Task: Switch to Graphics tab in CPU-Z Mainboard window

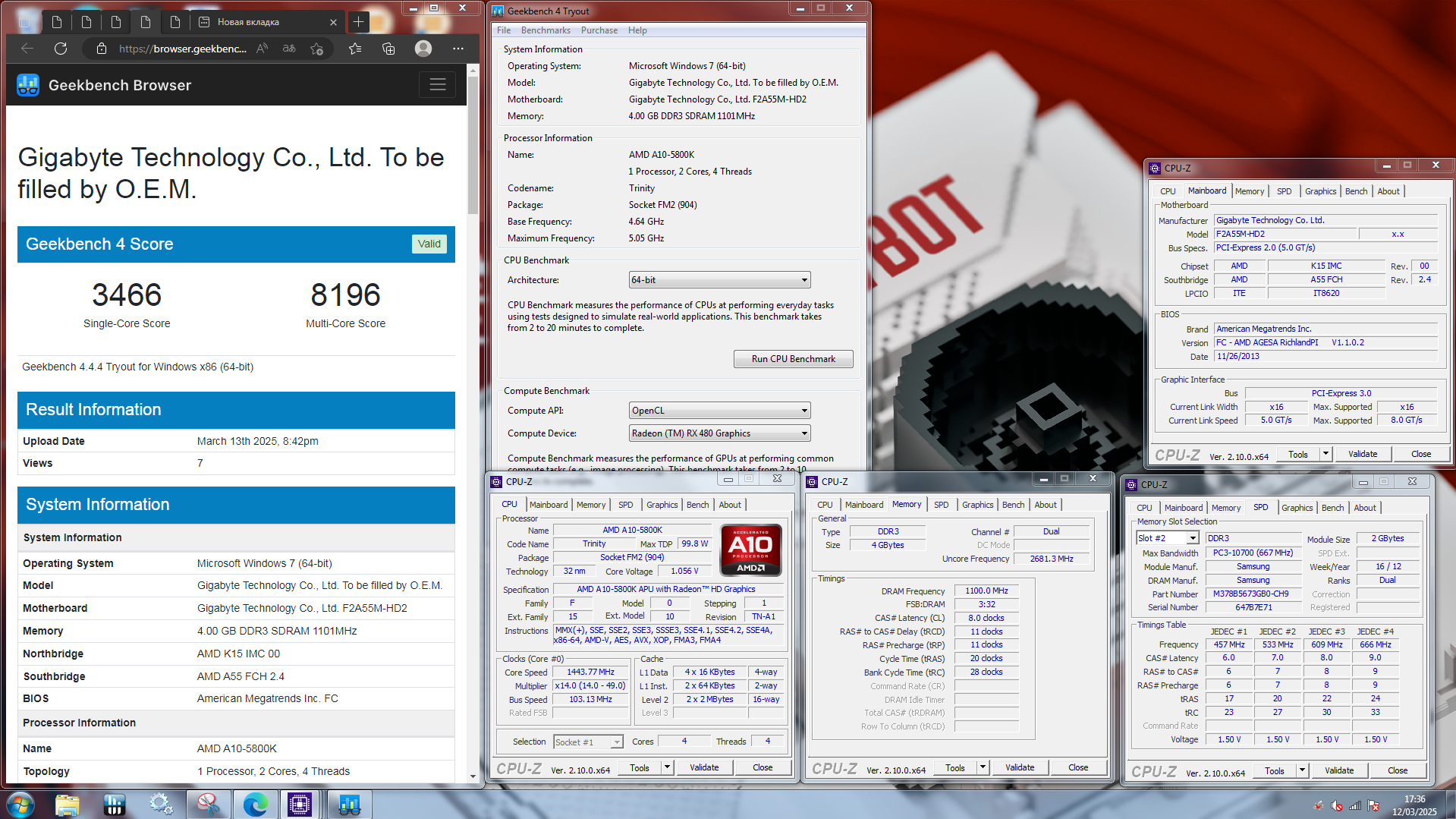Action: tap(1320, 191)
